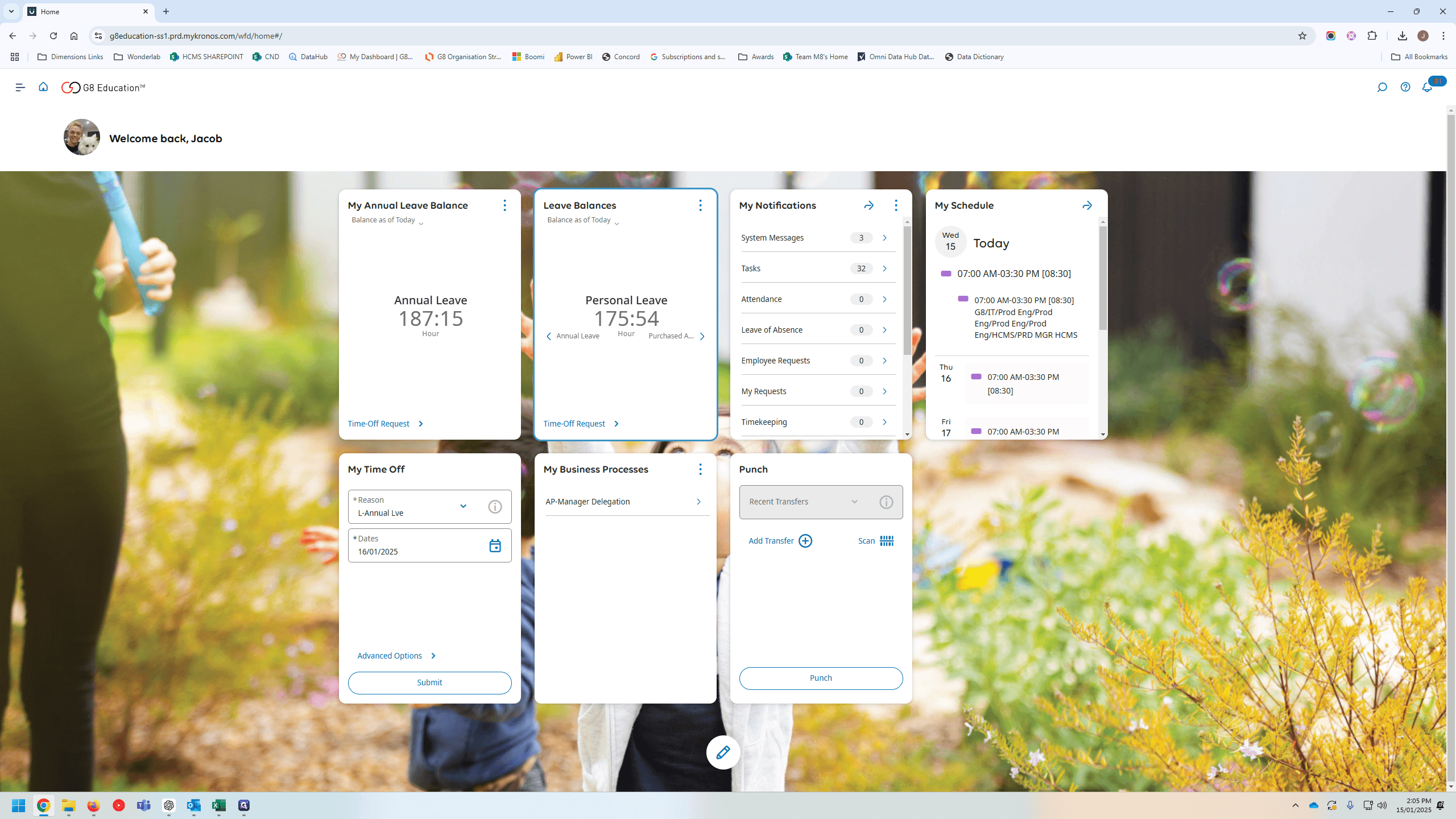This screenshot has width=1456, height=819.
Task: Click the Punch button
Action: (x=821, y=678)
